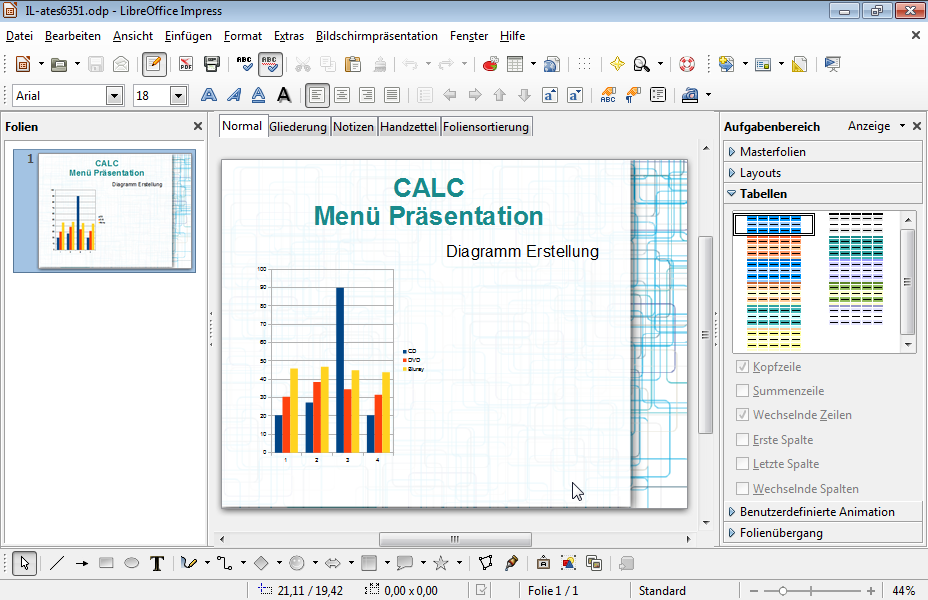Toggle the Wechselnde Zeilen checkbox
The height and width of the screenshot is (600, 928).
(x=742, y=415)
